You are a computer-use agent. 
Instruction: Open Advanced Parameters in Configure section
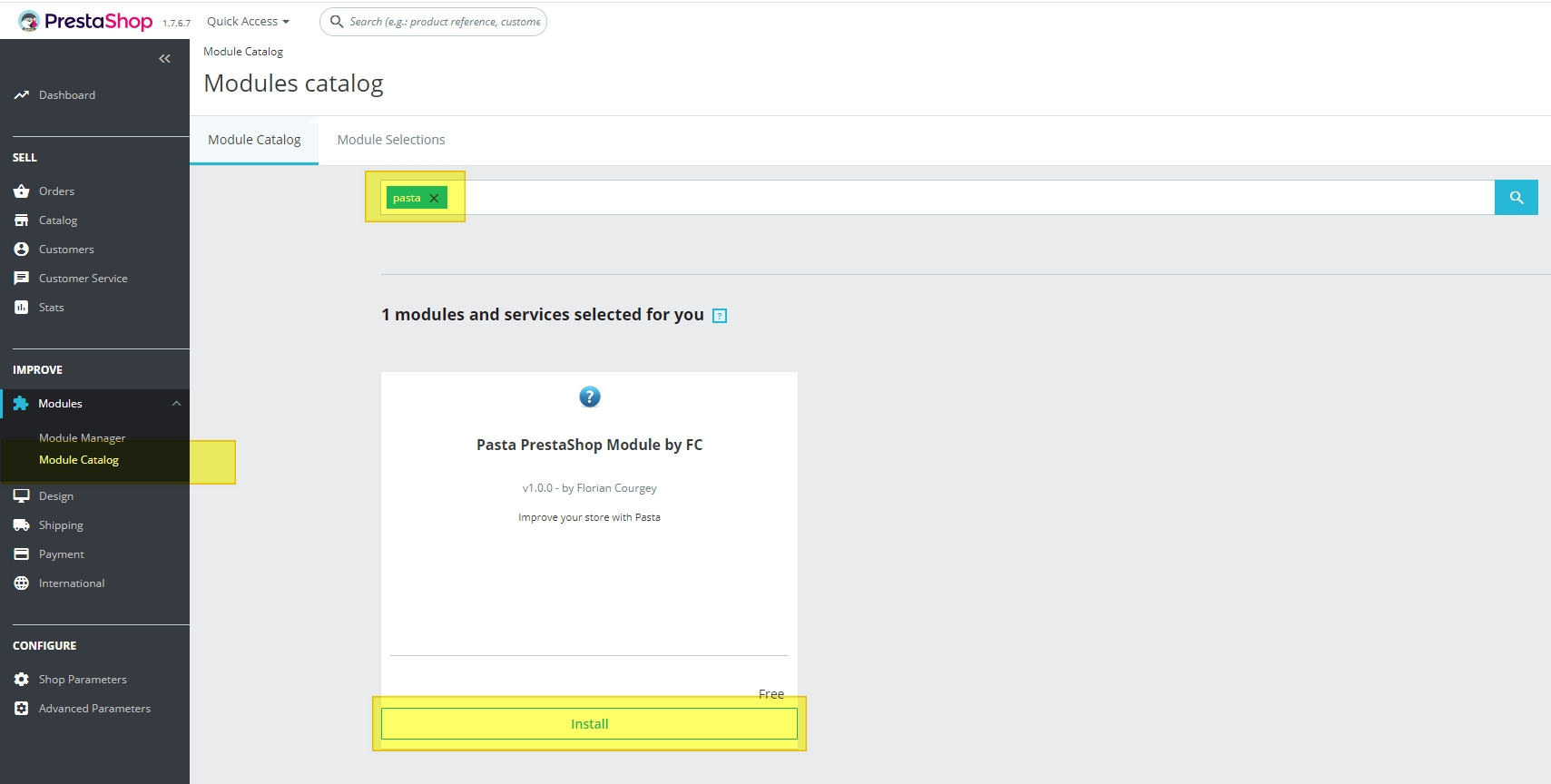pos(94,709)
